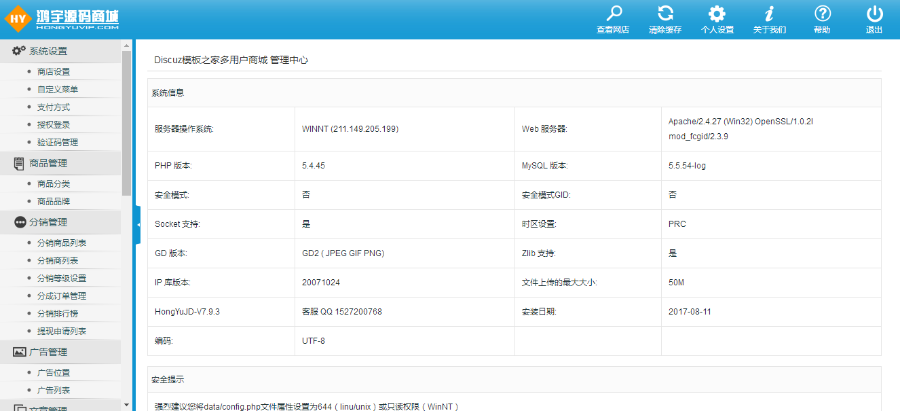This screenshot has height=411, width=900.
Task: Open 查看网店 via the magnifier icon
Action: (613, 14)
